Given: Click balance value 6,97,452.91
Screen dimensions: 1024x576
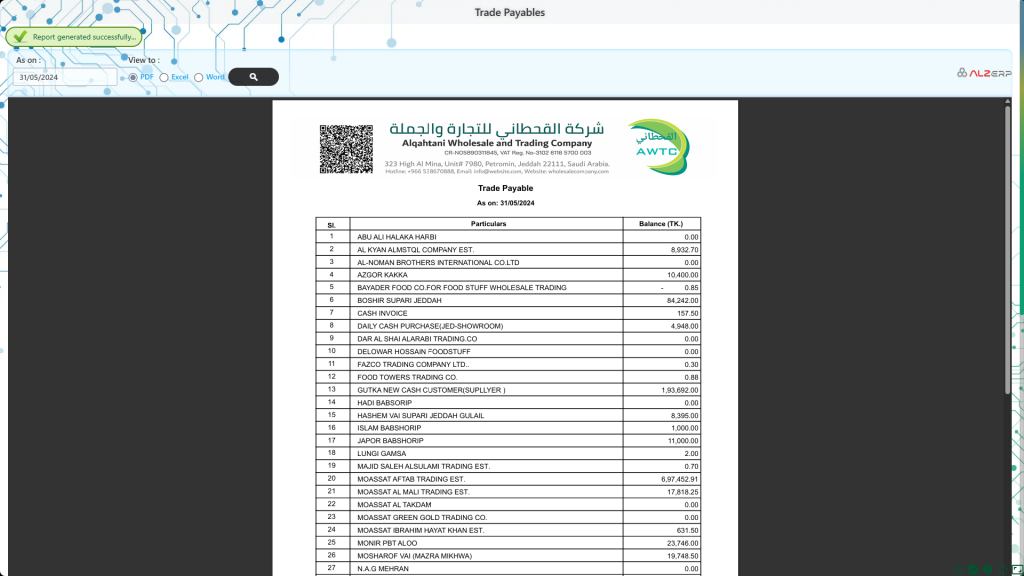Looking at the screenshot, I should pos(679,479).
